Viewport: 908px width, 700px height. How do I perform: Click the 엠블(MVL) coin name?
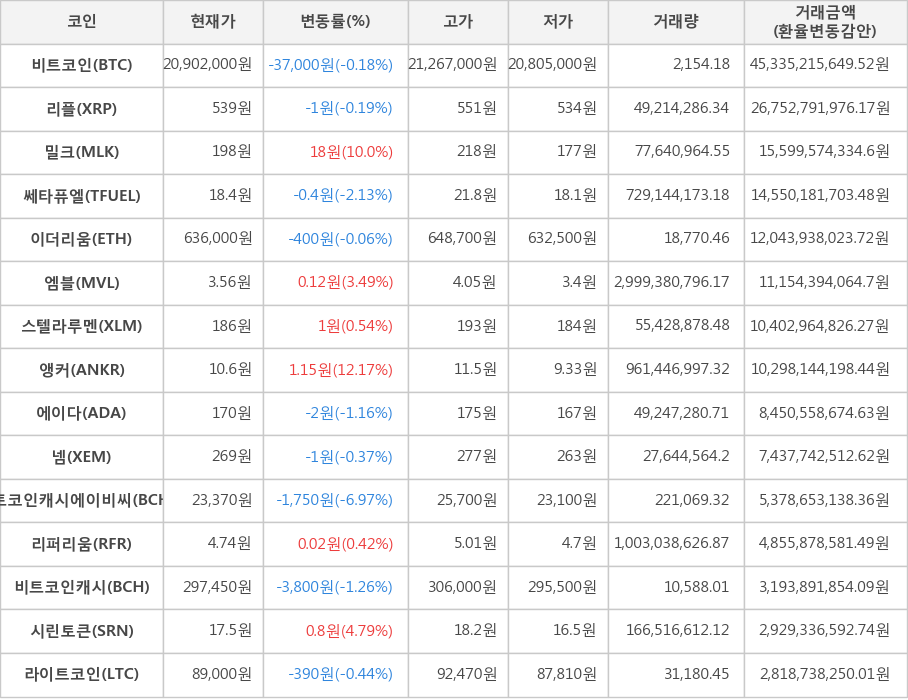coord(82,283)
